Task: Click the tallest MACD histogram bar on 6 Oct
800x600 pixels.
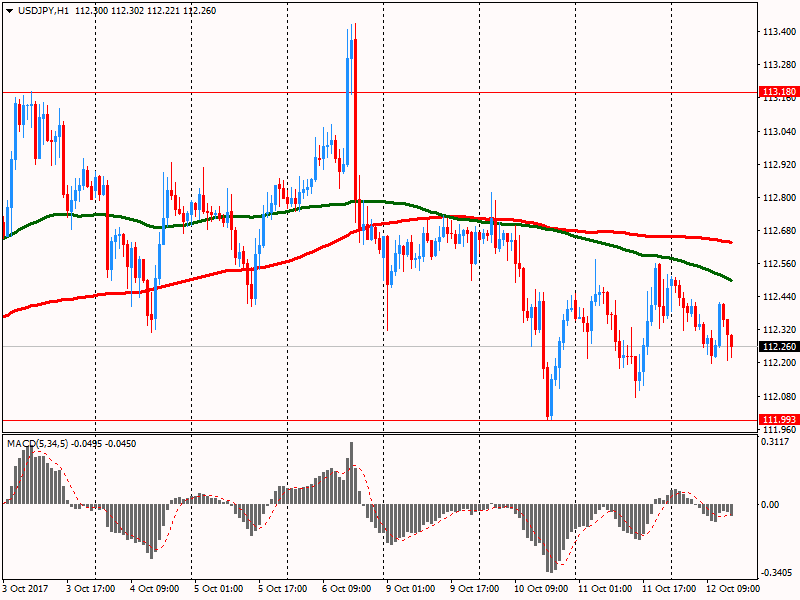Action: 352,473
